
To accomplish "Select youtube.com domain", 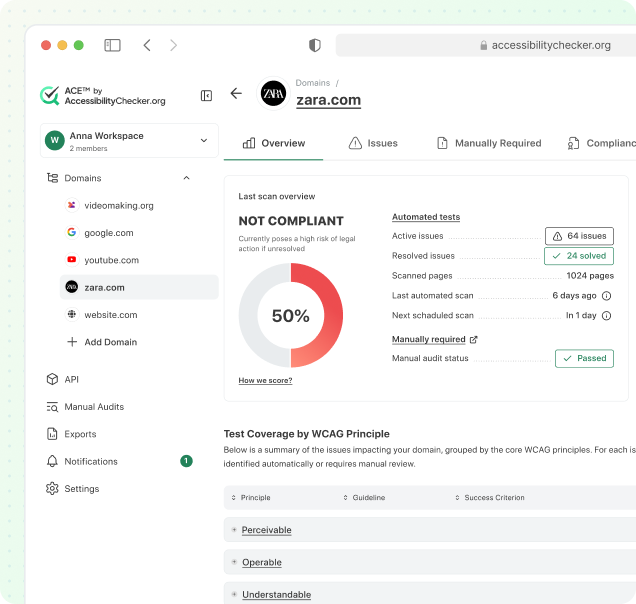I will pyautogui.click(x=112, y=260).
